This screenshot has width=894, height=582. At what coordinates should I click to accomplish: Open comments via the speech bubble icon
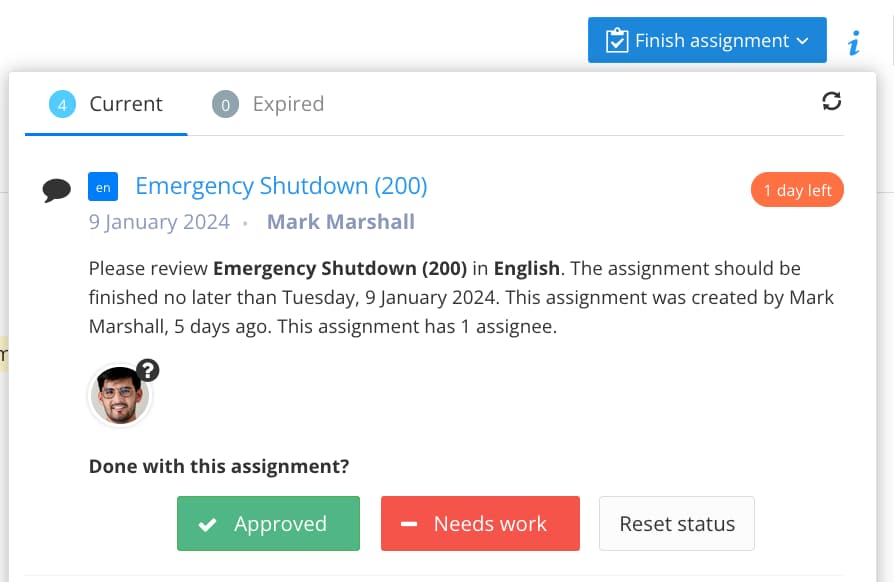click(58, 189)
